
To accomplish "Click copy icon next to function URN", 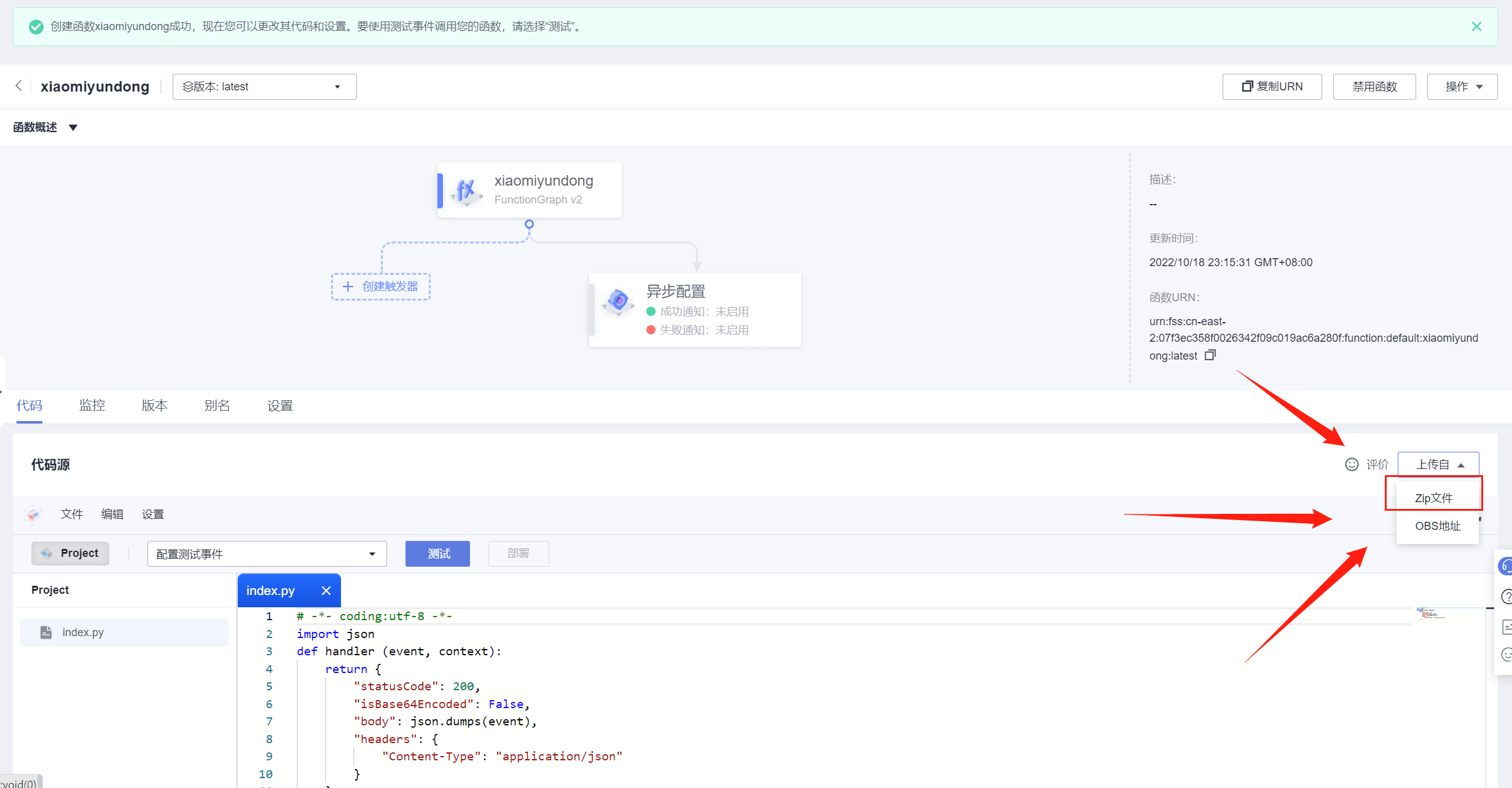I will tap(1210, 355).
